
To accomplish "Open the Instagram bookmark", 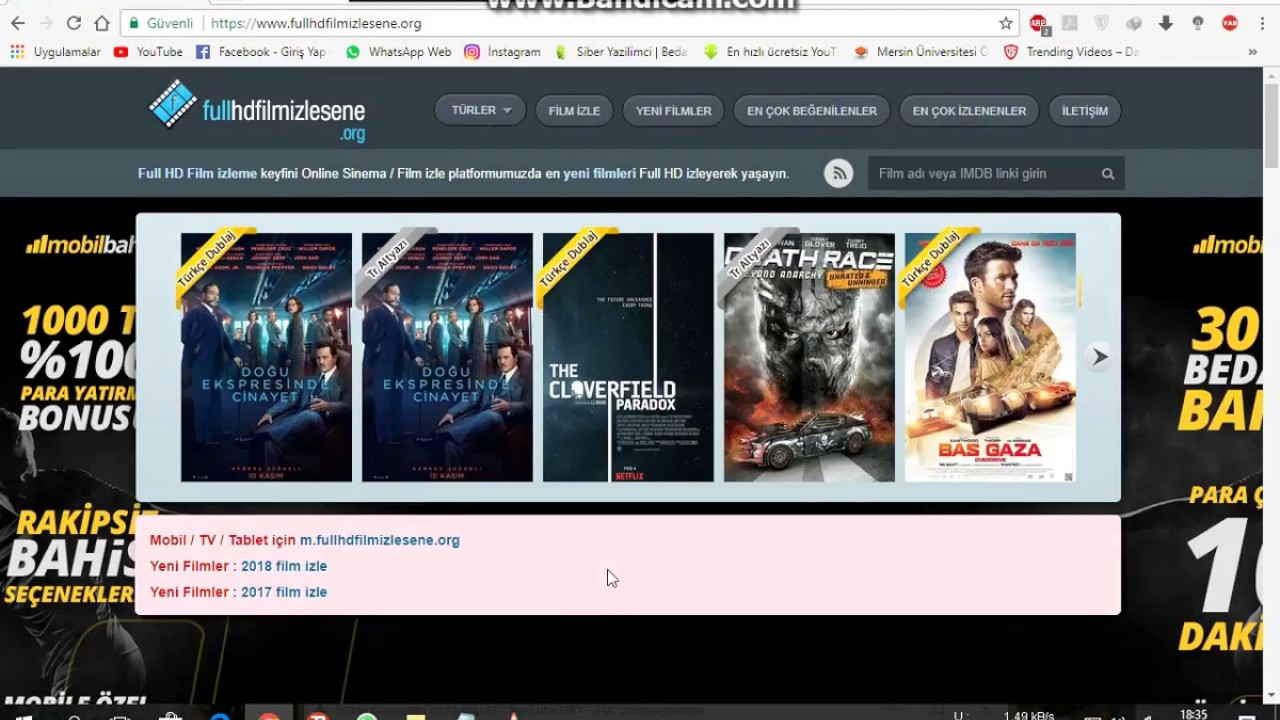I will [x=503, y=52].
